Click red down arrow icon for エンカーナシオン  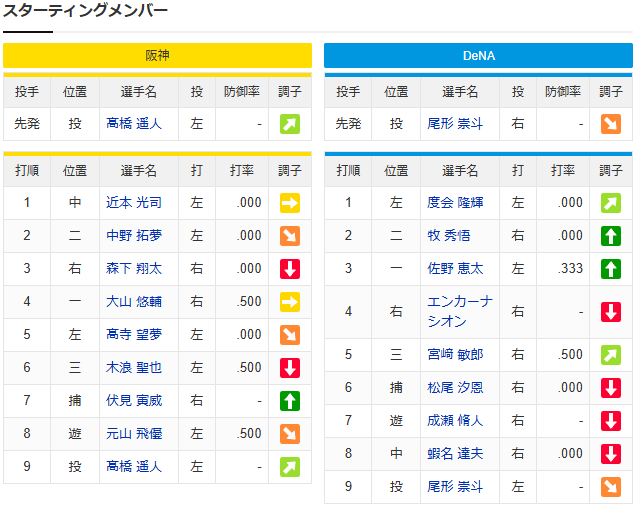(611, 312)
